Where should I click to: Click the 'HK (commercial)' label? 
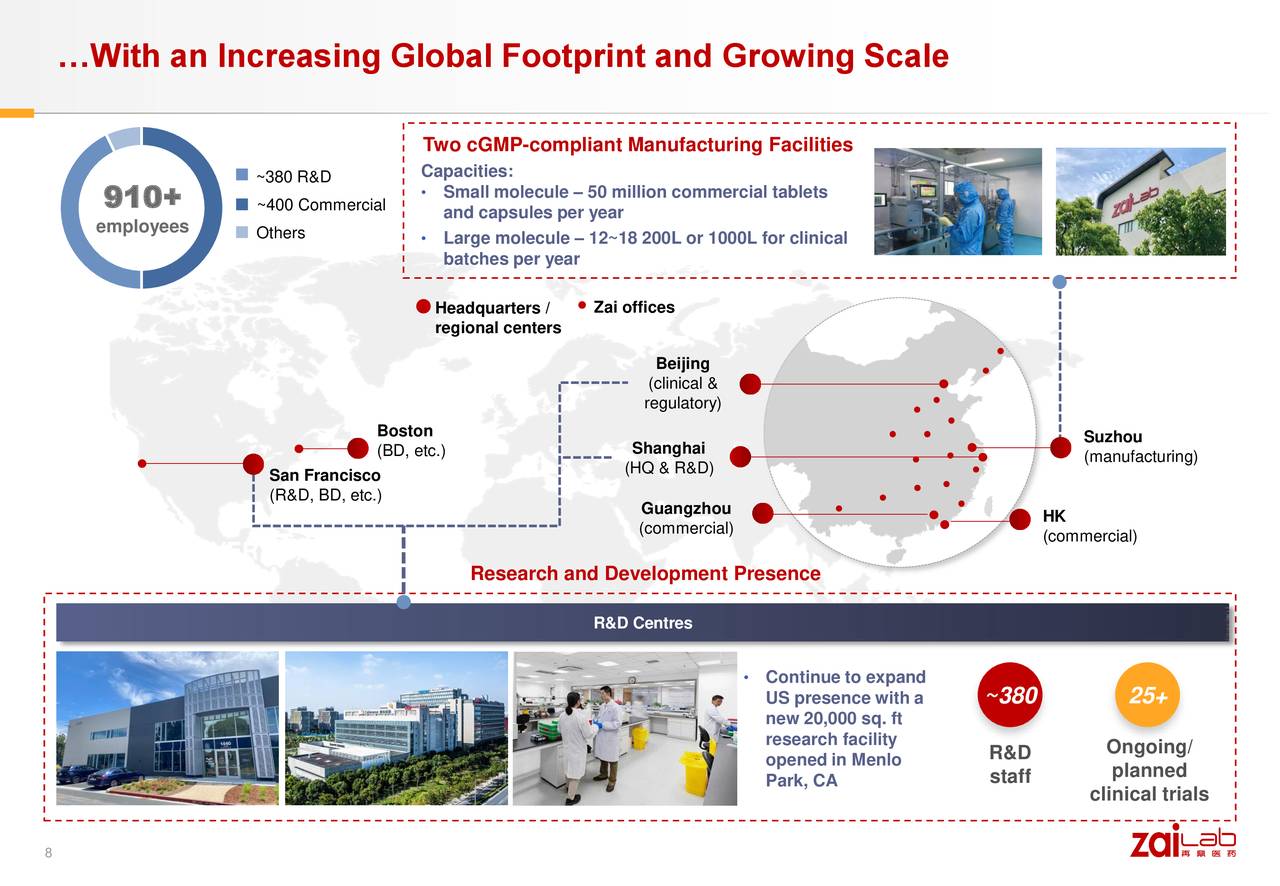click(x=1089, y=526)
